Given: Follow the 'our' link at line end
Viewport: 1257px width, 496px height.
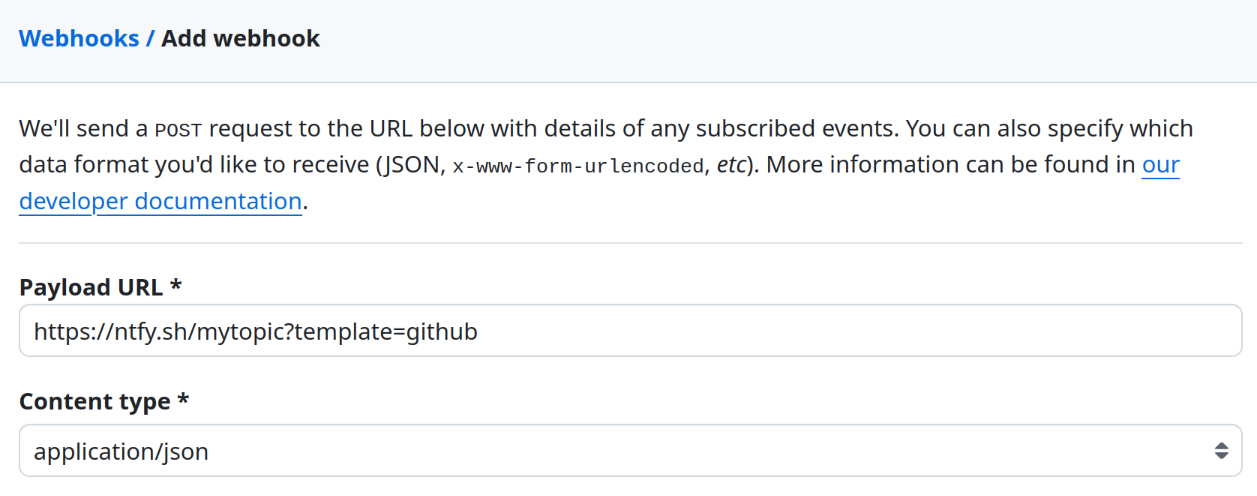Looking at the screenshot, I should tap(1160, 165).
